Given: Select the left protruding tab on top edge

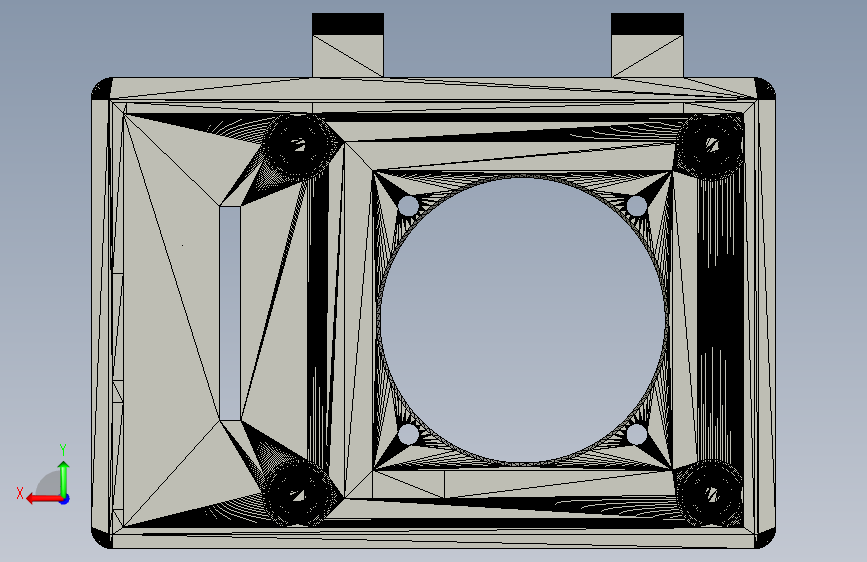Looking at the screenshot, I should (x=348, y=45).
